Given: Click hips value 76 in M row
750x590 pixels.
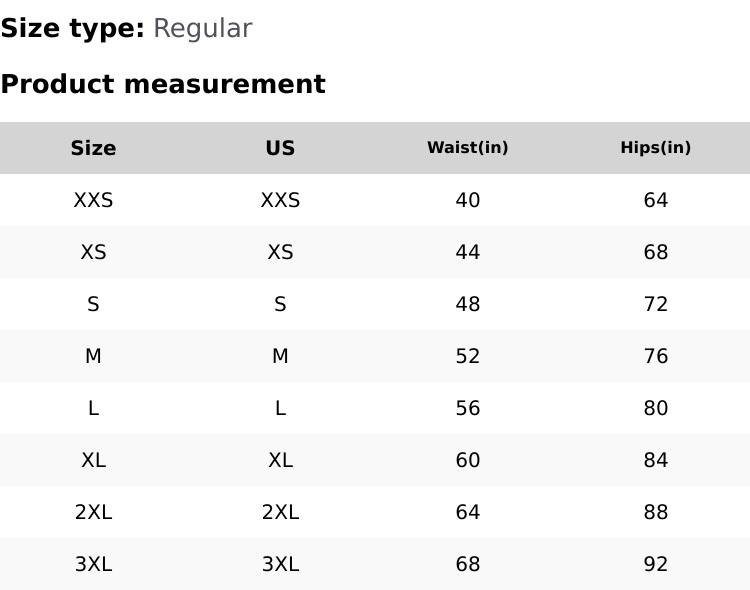Looking at the screenshot, I should tap(655, 356).
